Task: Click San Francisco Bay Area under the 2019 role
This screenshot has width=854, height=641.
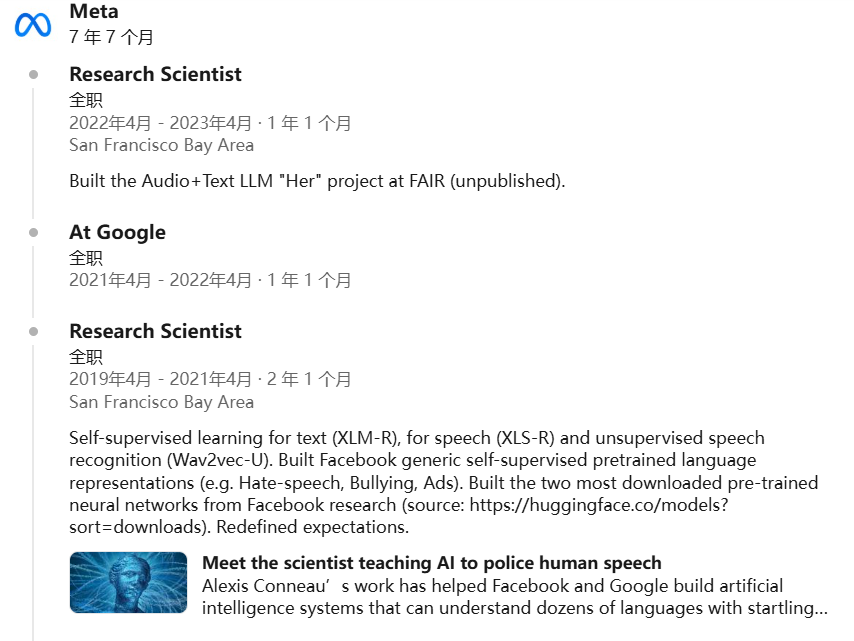Action: click(161, 402)
